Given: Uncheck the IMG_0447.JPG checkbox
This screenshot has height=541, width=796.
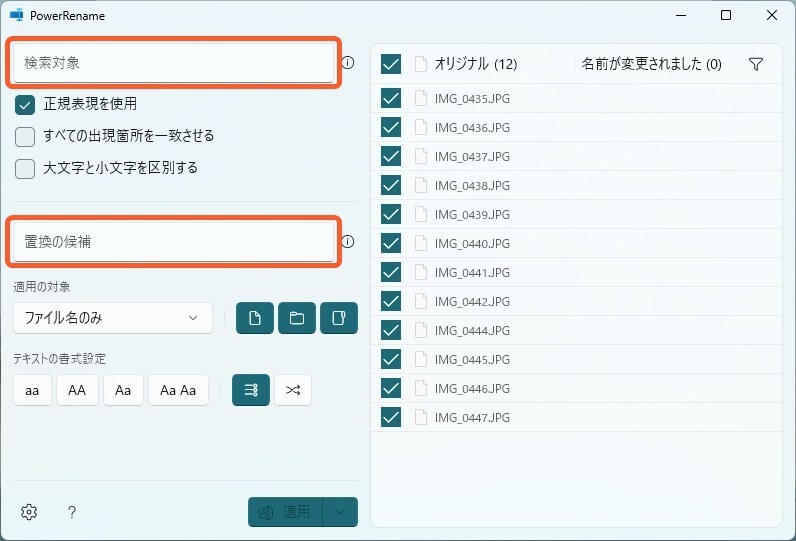Looking at the screenshot, I should [391, 417].
